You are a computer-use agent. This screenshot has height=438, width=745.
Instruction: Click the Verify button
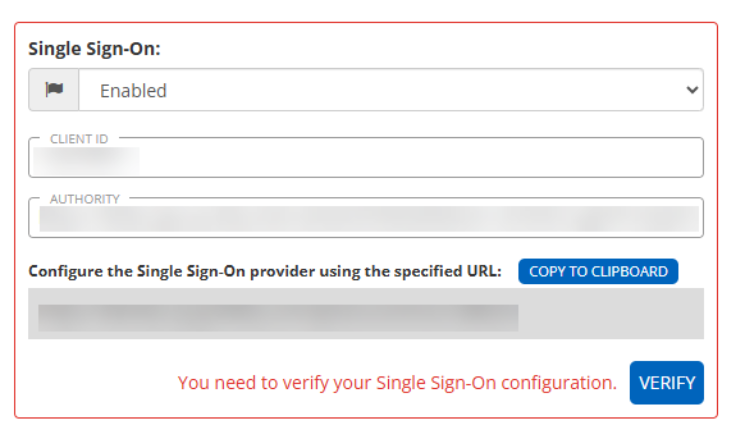click(666, 383)
